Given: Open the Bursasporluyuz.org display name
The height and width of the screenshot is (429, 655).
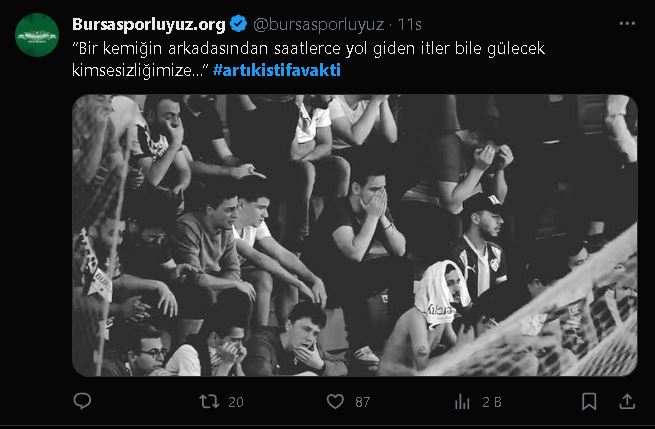Looking at the screenshot, I should point(149,24).
